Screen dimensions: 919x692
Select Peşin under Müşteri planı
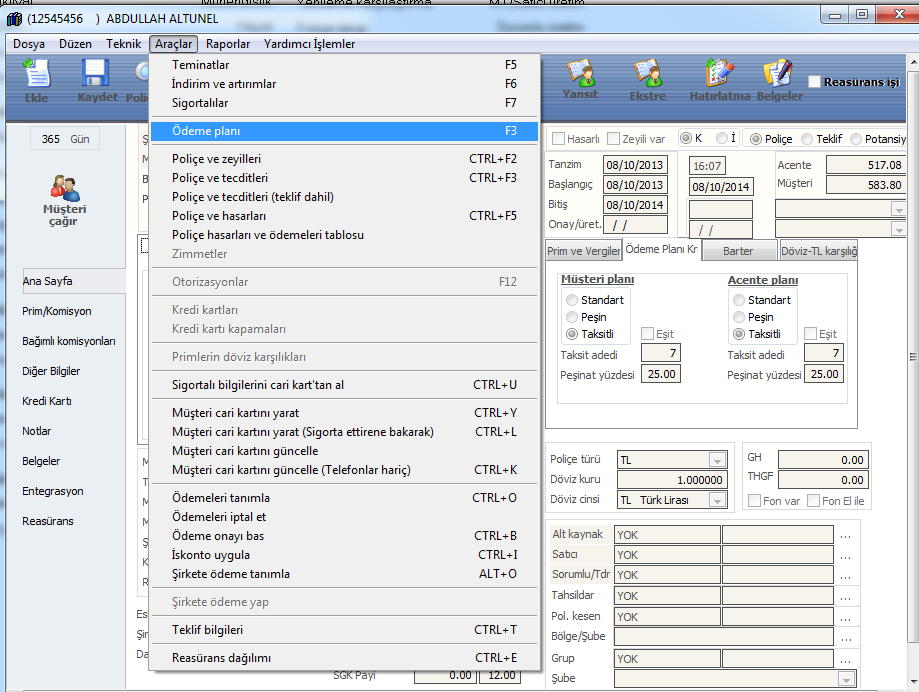(572, 317)
